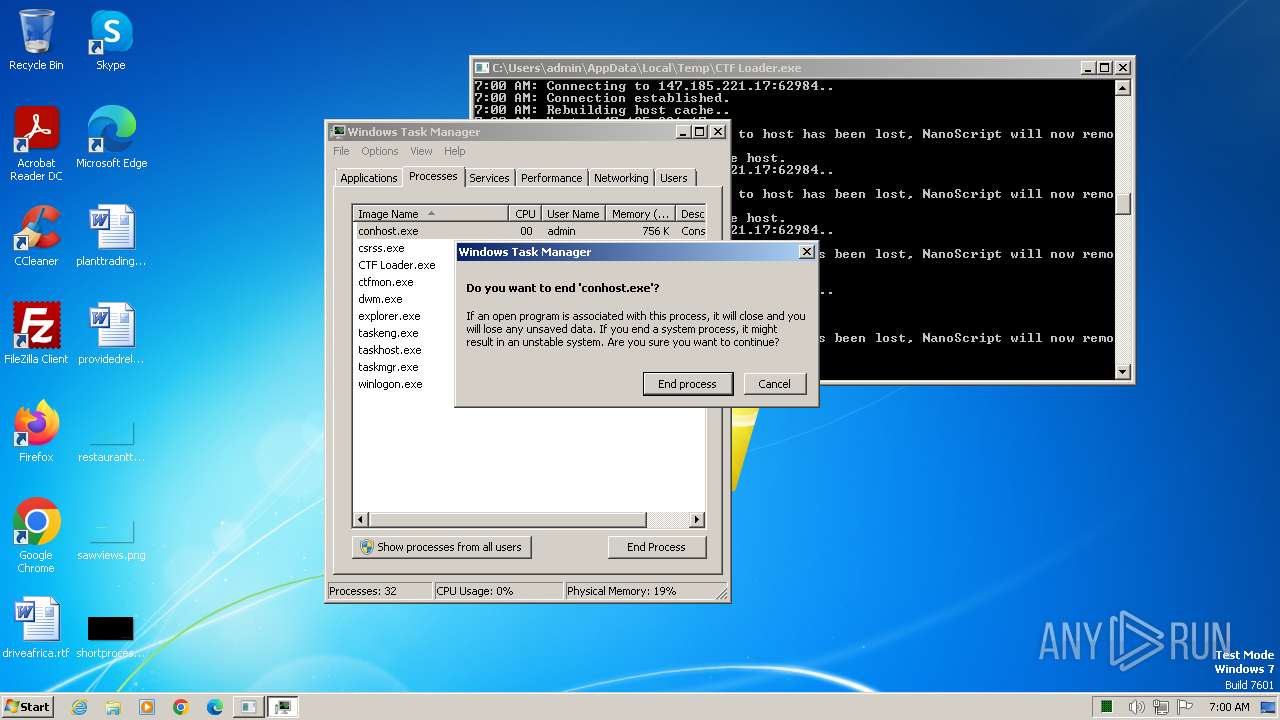Switch to the Networking tab
Viewport: 1280px width, 720px height.
coord(621,178)
